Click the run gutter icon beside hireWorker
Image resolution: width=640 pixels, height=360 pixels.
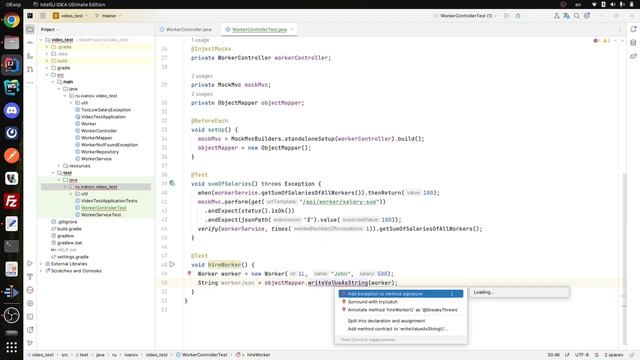pyautogui.click(x=172, y=264)
